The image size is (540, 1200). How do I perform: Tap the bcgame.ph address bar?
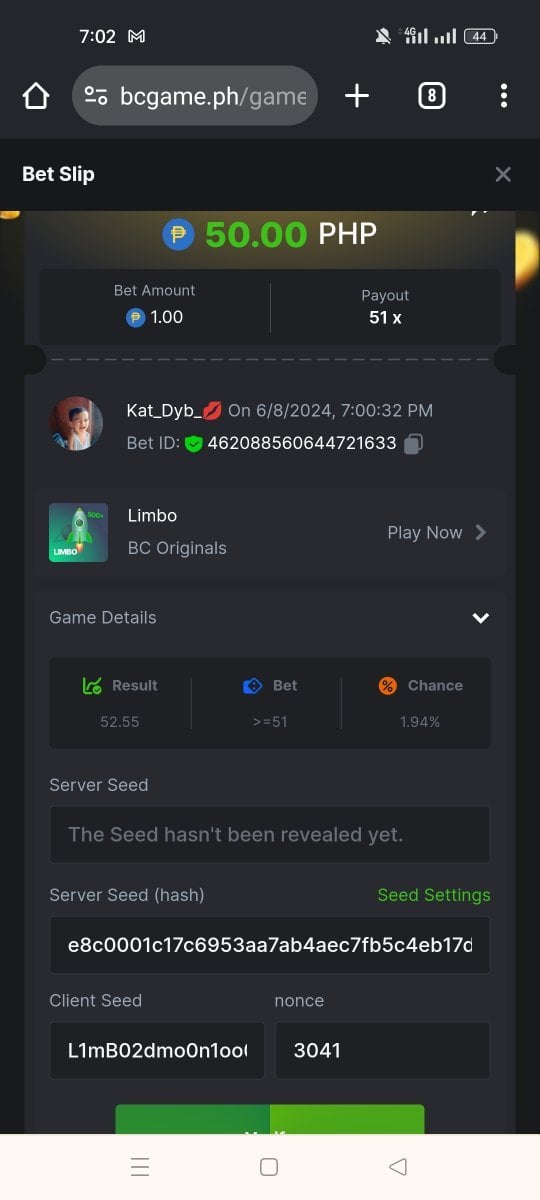(x=195, y=96)
